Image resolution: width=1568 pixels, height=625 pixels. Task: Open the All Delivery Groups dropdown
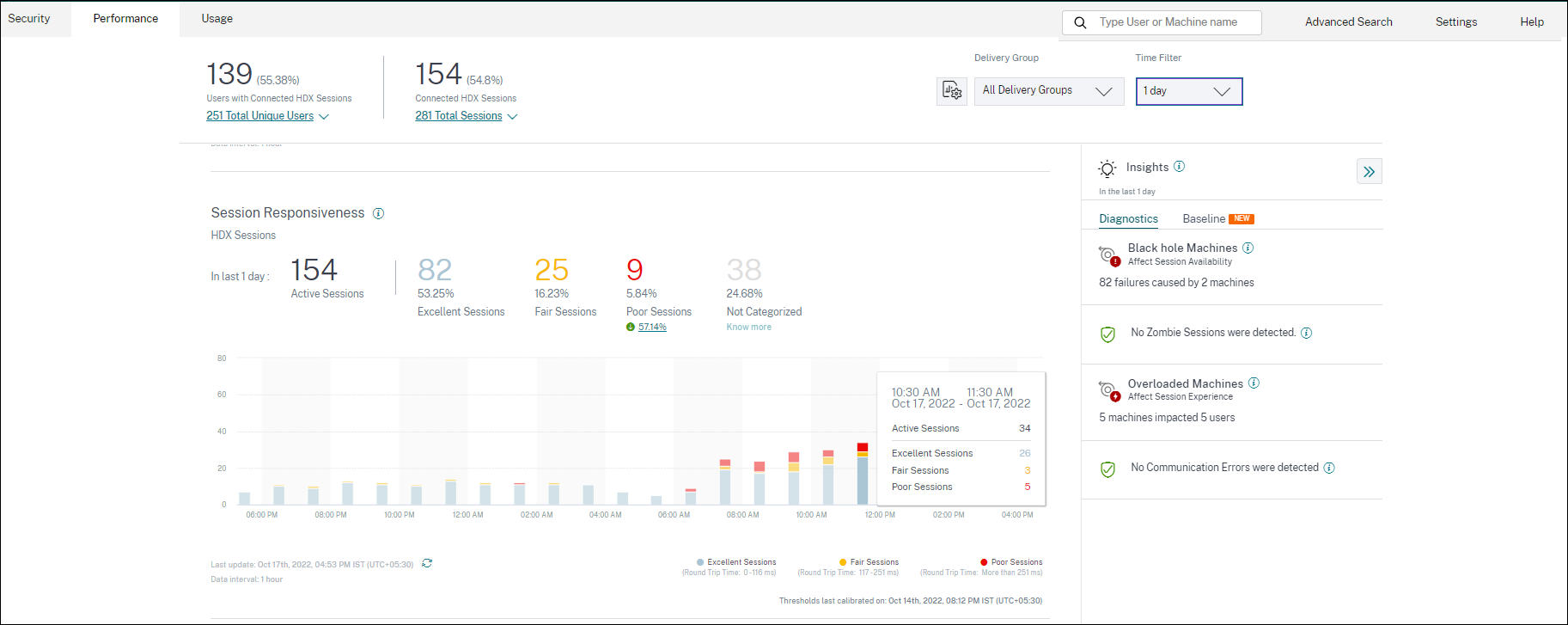click(1048, 91)
